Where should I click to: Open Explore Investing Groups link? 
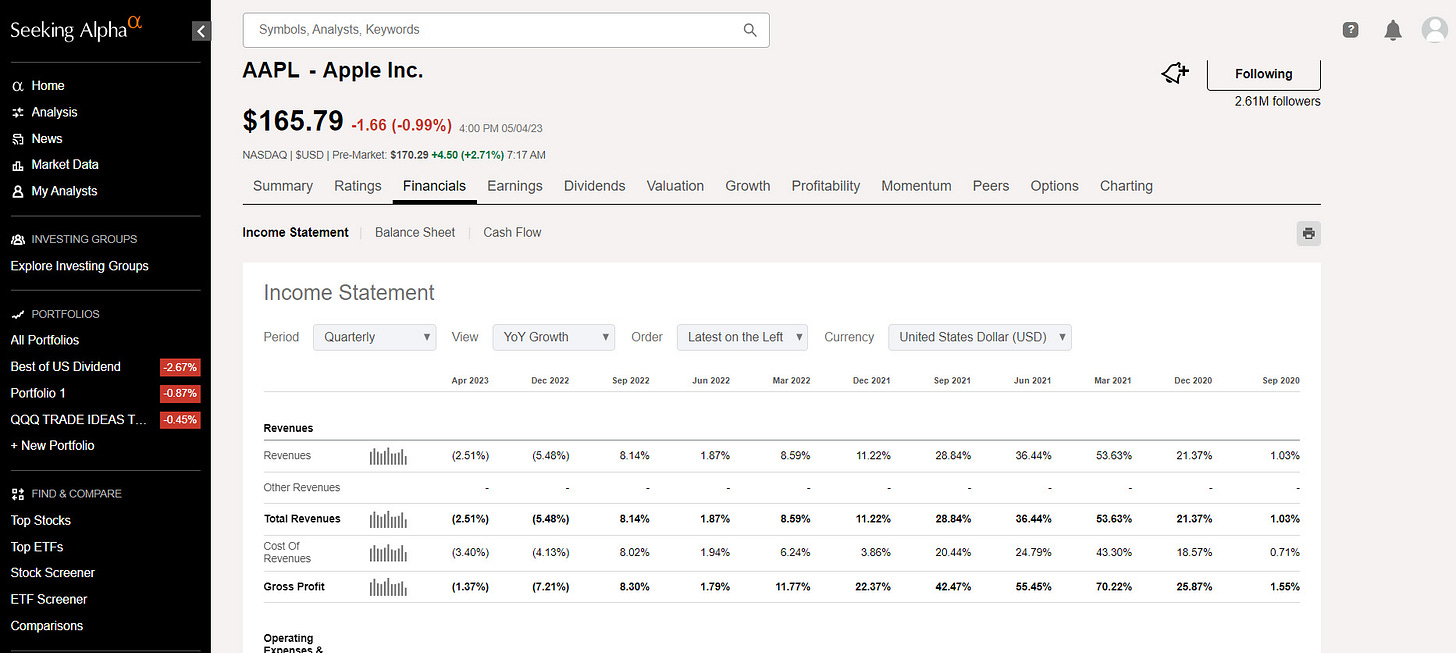tap(79, 266)
